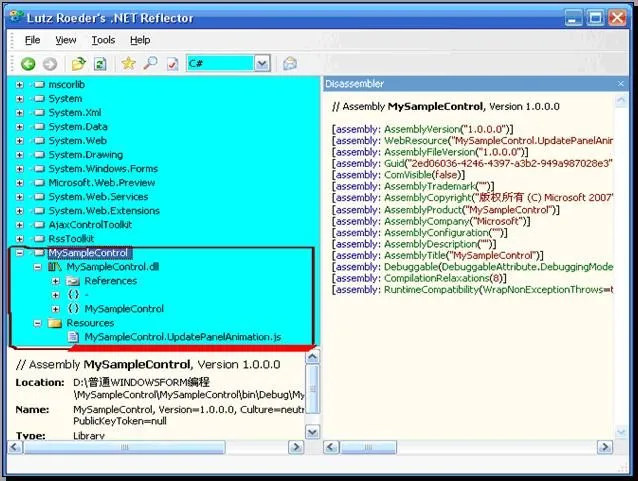Select the System.Web.Extensions tree item
The image size is (638, 481).
[104, 211]
